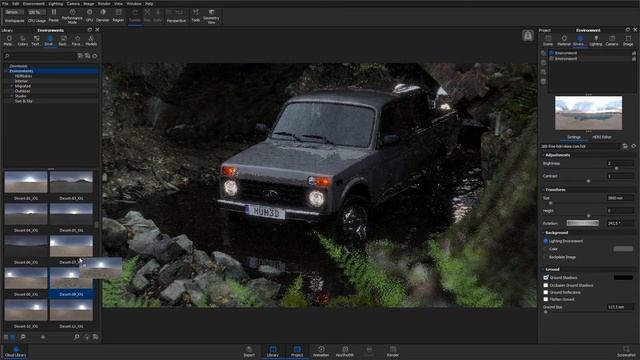Unlock the camera with lock icon
640x360 pixels.
click(528, 36)
